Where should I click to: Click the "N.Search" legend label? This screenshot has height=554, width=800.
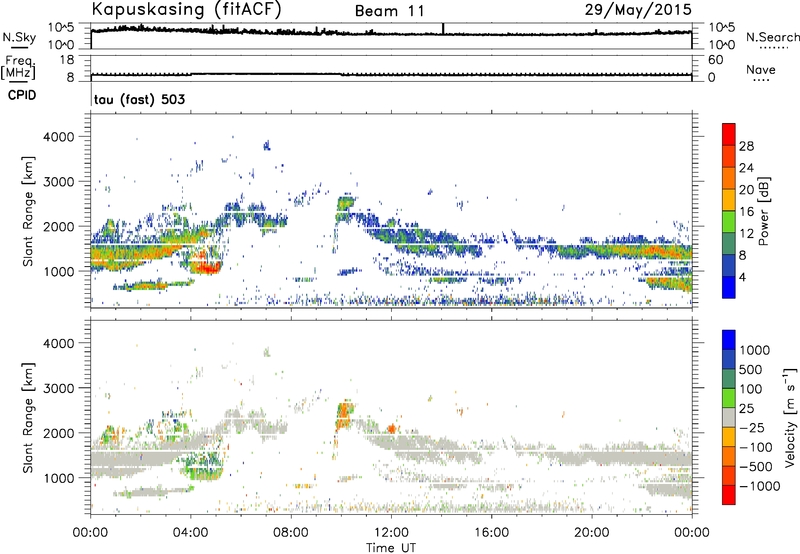tap(772, 37)
